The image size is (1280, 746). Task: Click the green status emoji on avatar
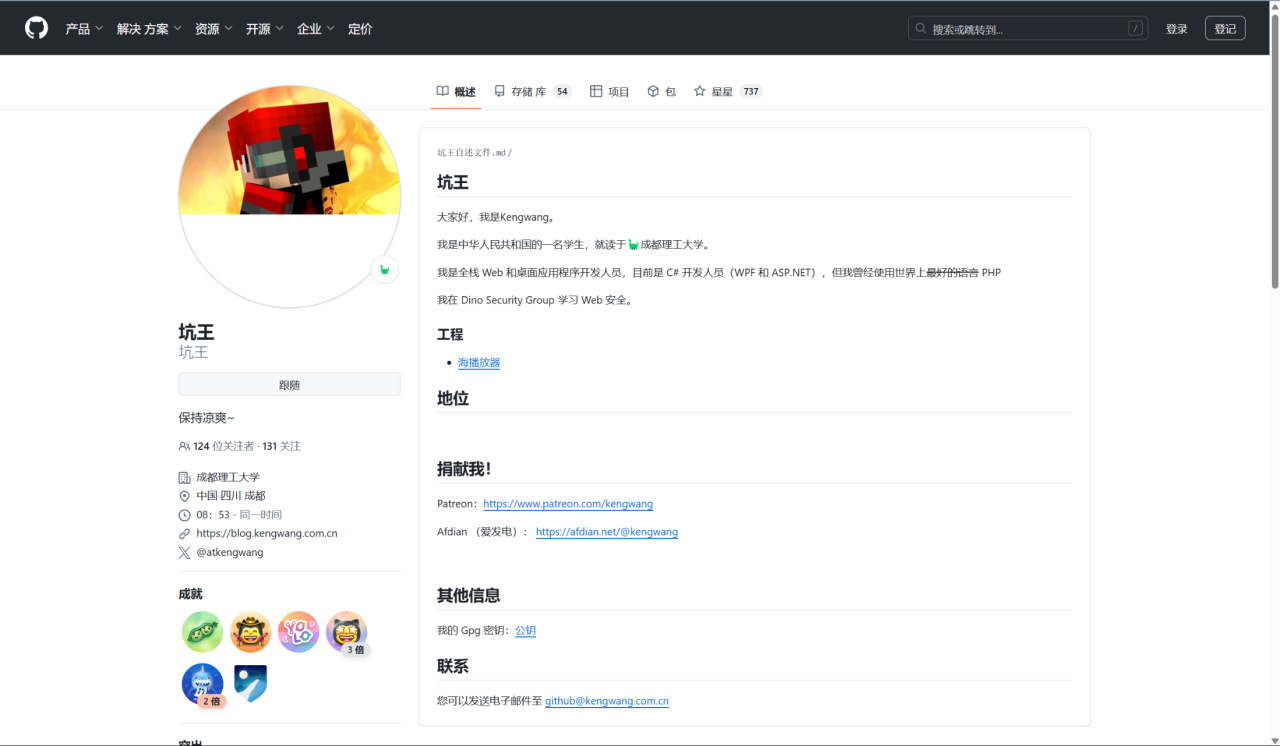(385, 270)
